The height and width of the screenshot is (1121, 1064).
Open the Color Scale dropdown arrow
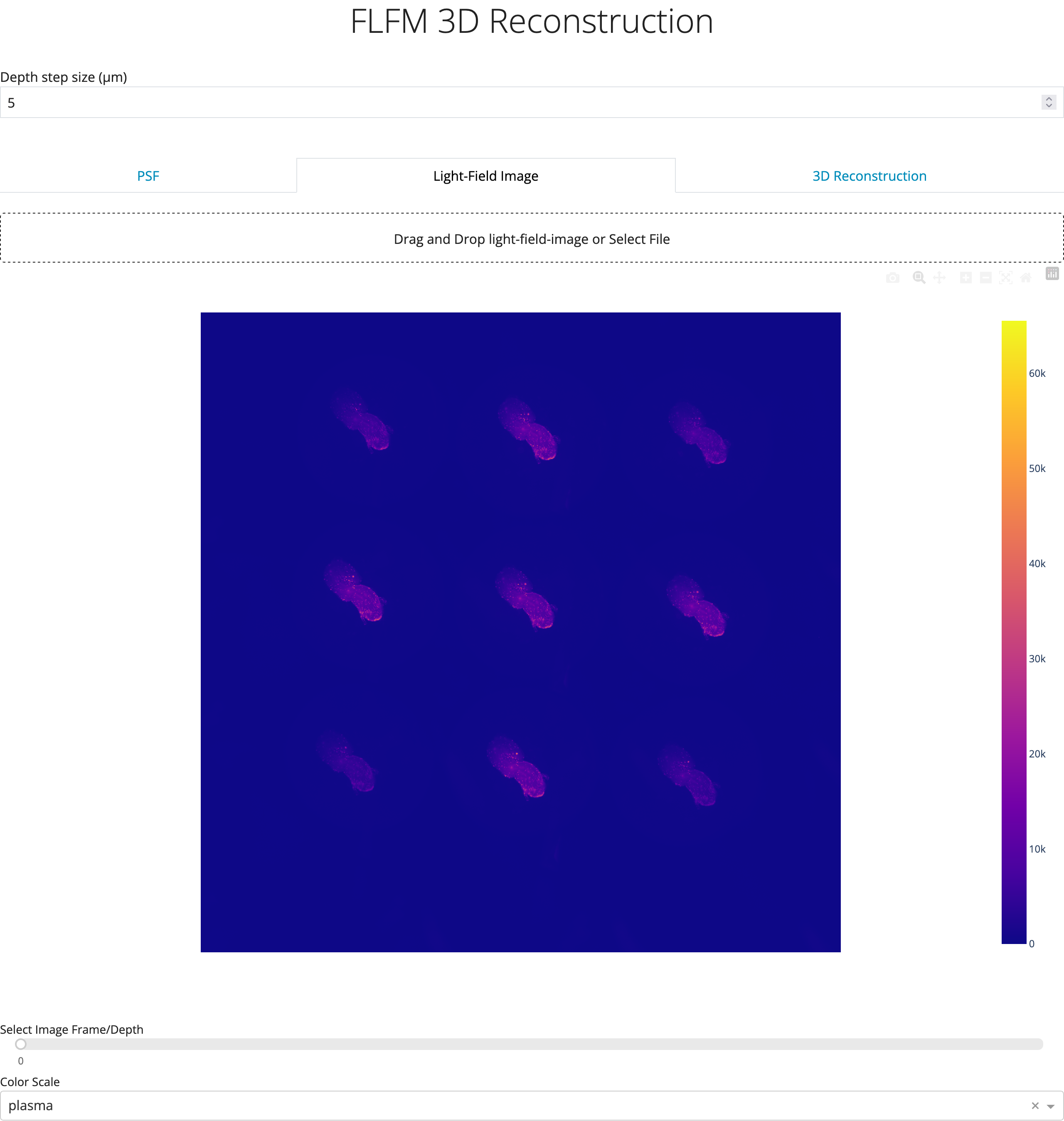1050,1106
